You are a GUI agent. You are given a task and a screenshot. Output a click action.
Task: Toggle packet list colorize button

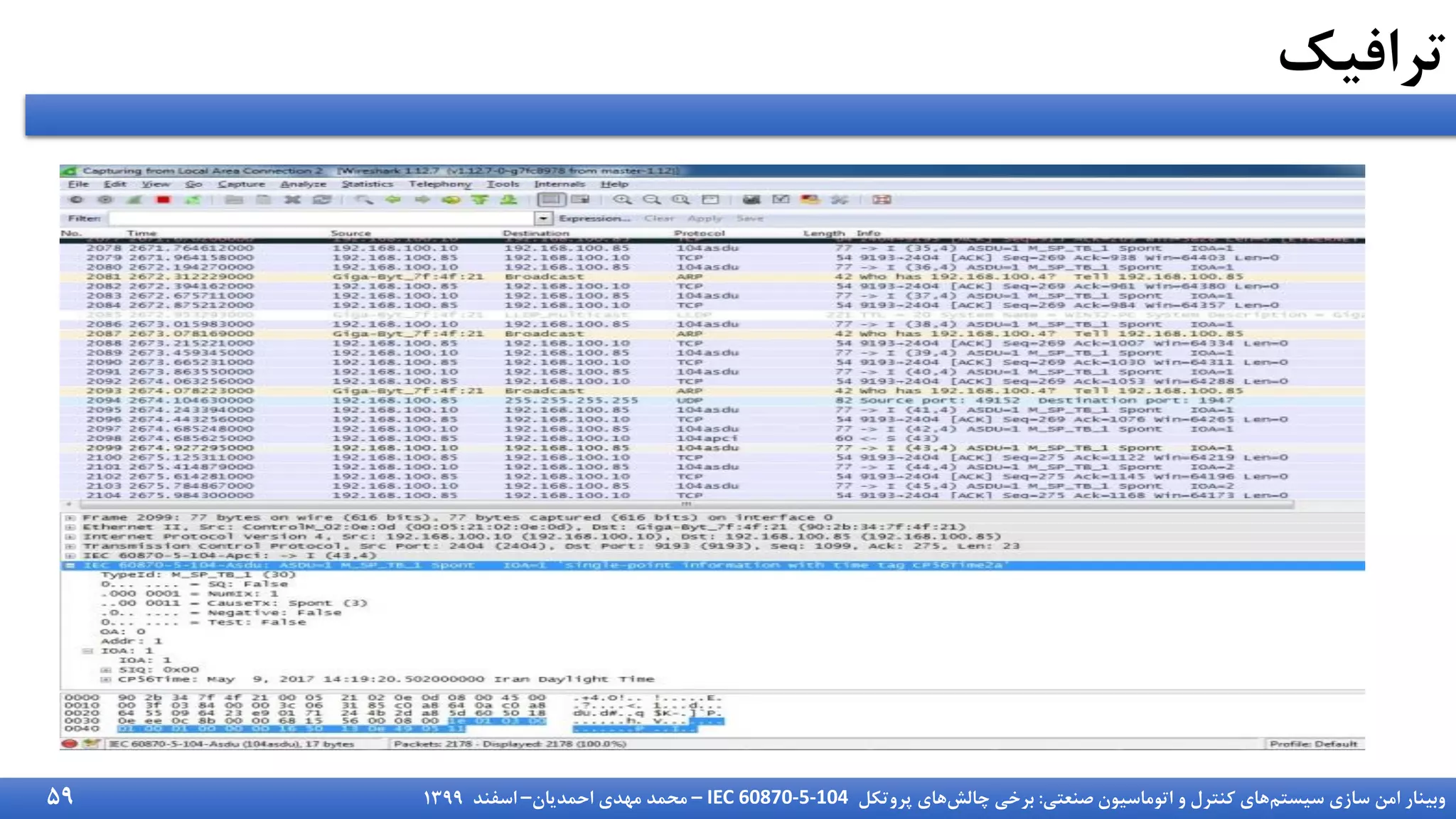coord(551,200)
